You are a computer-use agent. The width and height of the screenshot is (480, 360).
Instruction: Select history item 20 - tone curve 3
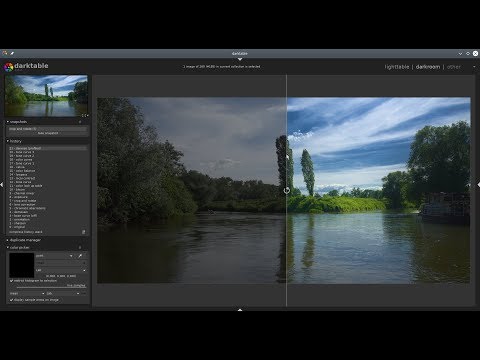pyautogui.click(x=48, y=152)
